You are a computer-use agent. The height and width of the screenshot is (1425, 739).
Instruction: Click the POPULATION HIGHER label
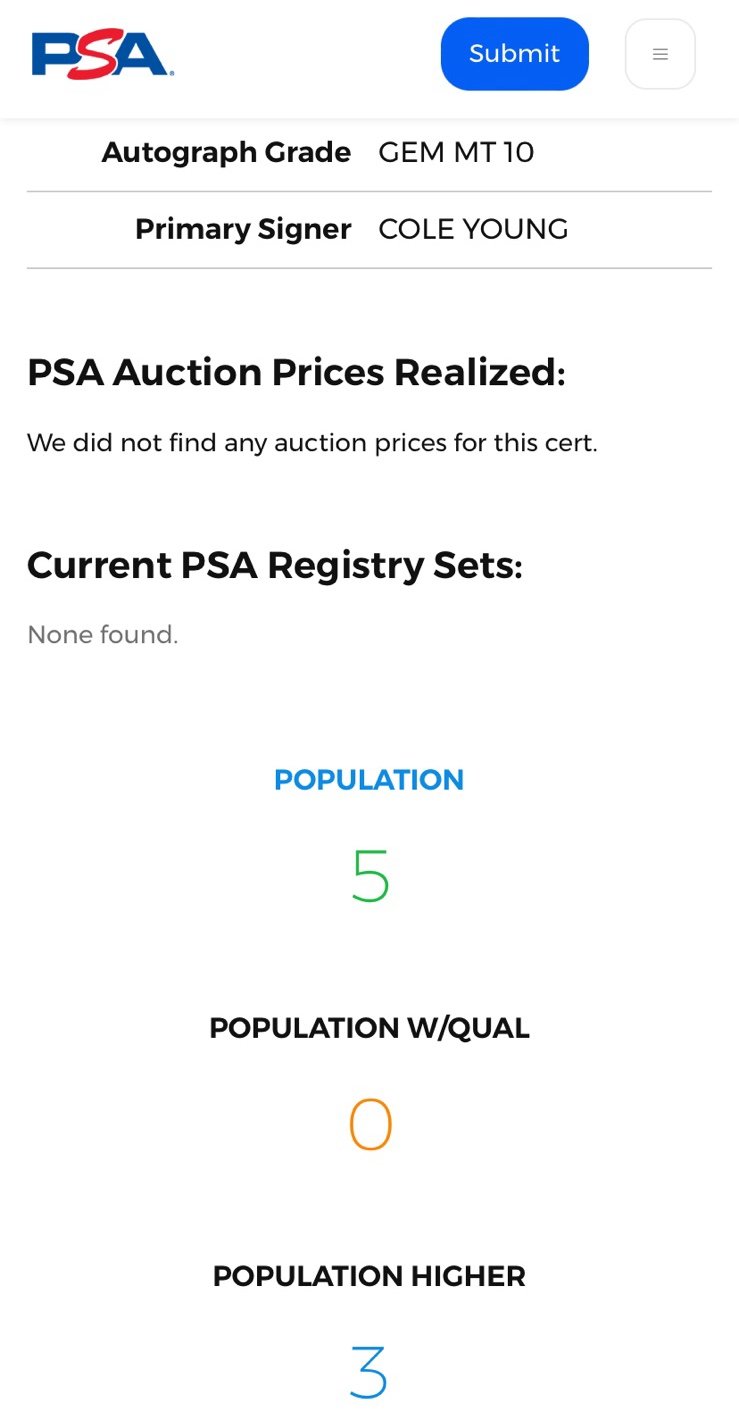369,1276
